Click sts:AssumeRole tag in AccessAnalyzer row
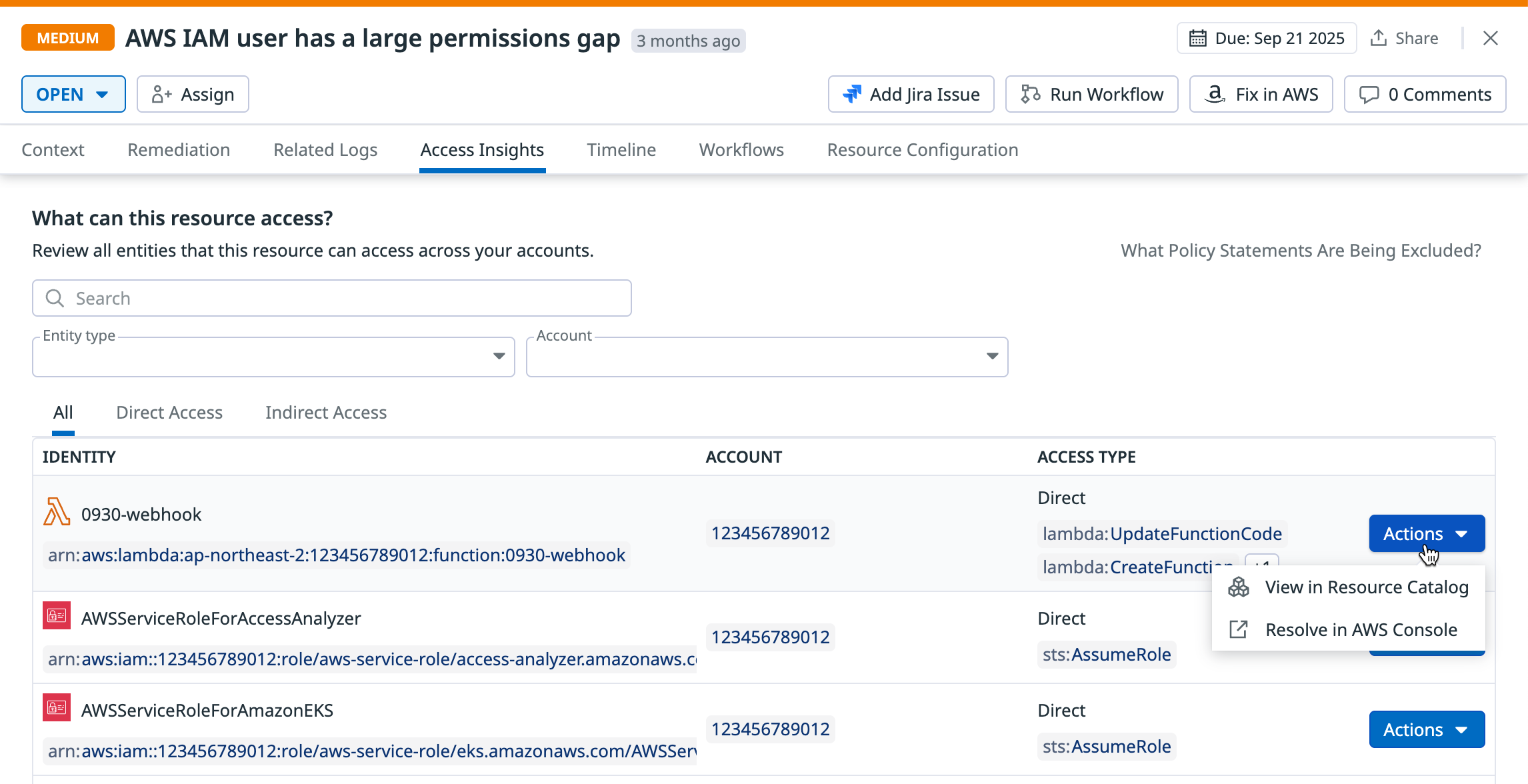The width and height of the screenshot is (1528, 784). [1107, 655]
